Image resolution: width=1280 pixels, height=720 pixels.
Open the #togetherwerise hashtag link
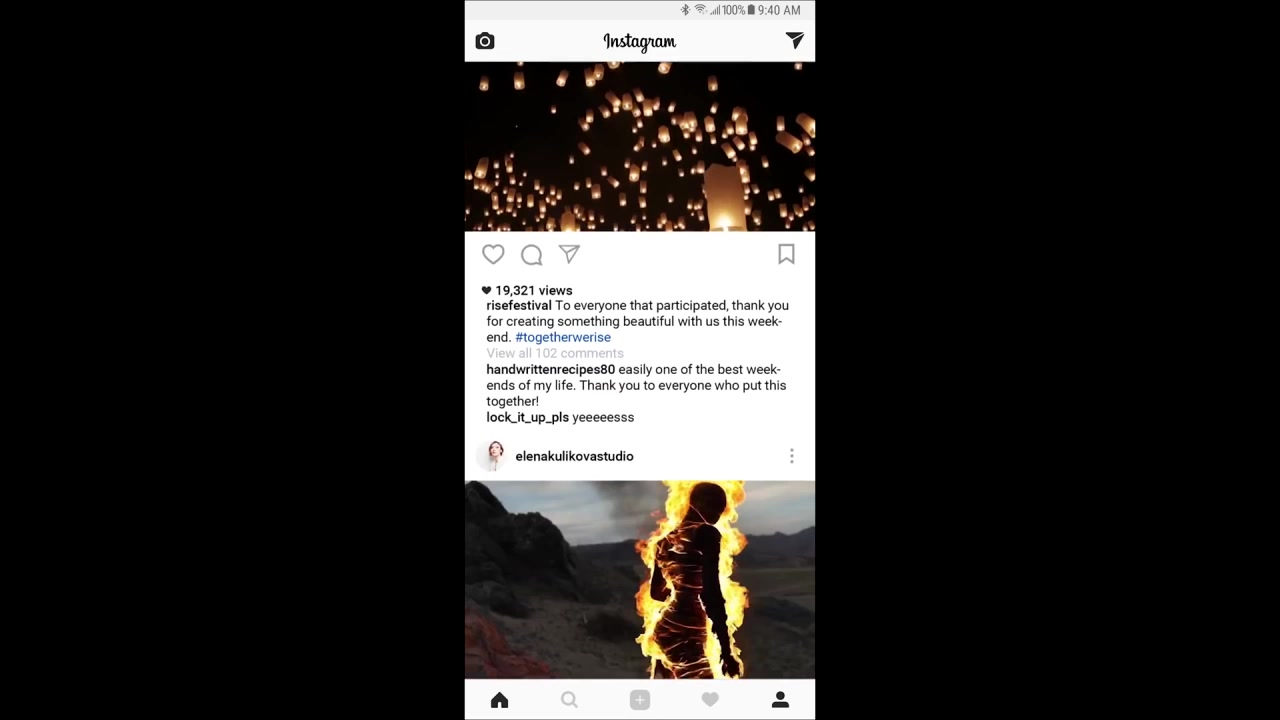pos(563,337)
